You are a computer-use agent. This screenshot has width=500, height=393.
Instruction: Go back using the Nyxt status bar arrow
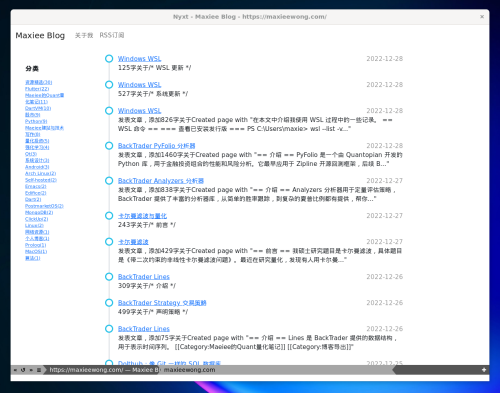15,370
